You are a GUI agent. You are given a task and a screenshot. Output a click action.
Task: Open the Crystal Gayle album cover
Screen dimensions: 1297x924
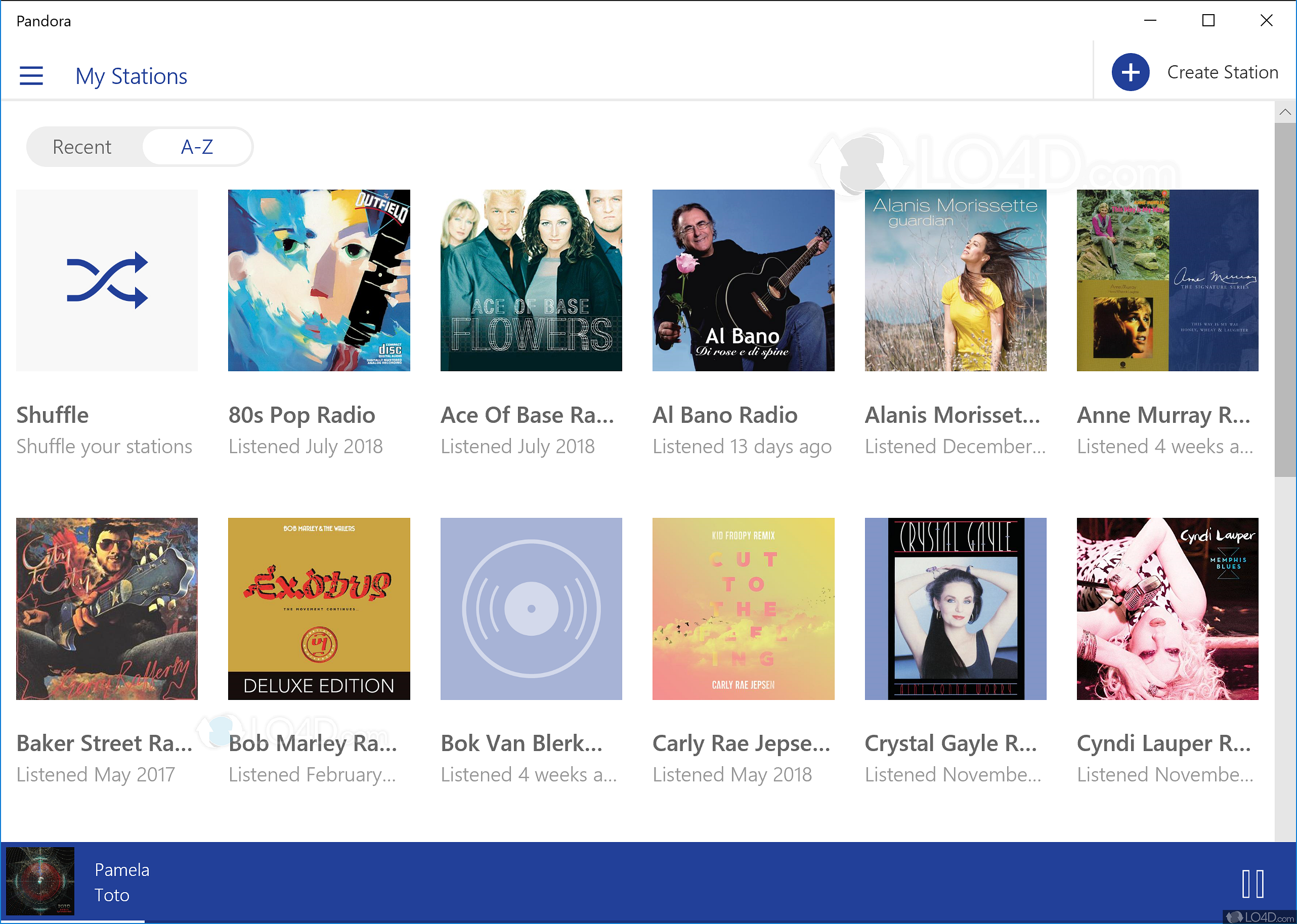point(956,609)
